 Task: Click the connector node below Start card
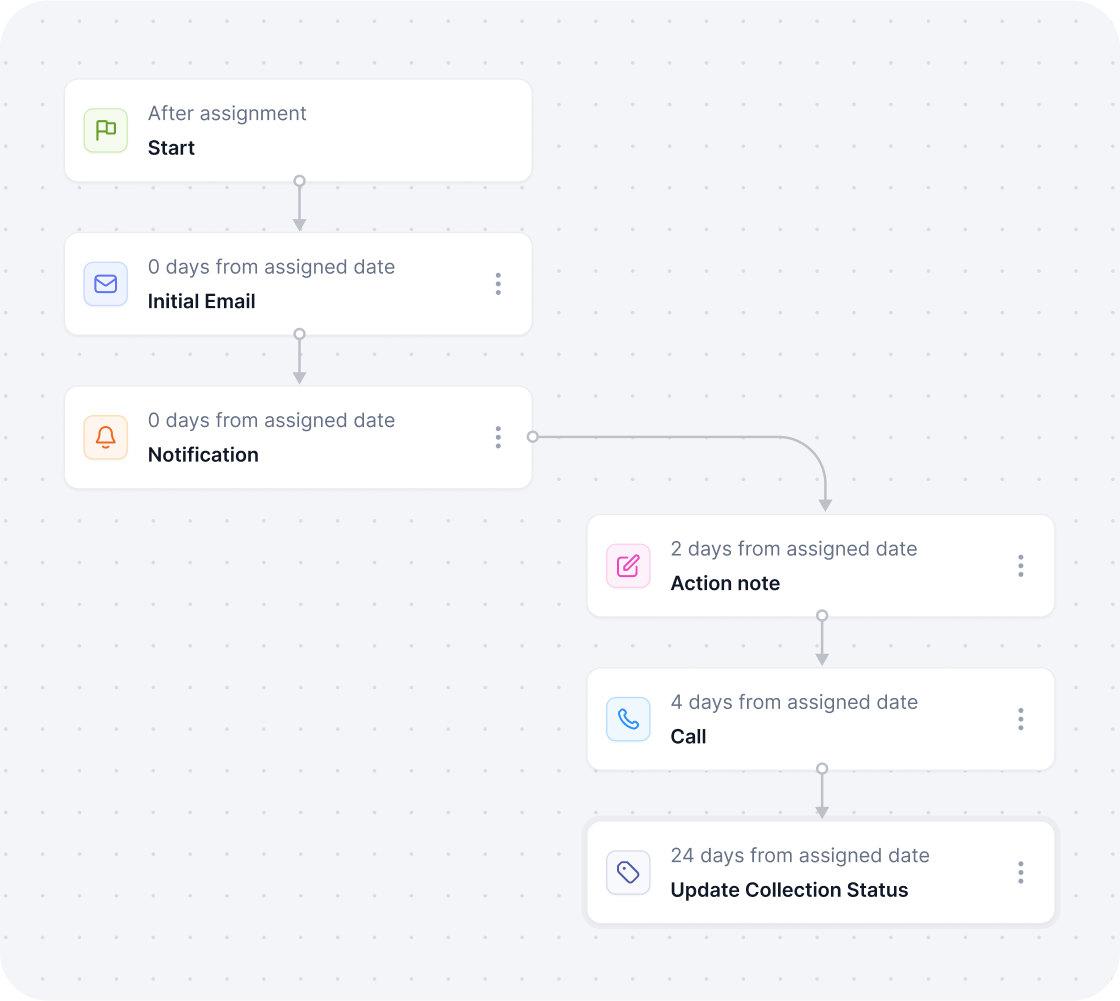[x=300, y=181]
